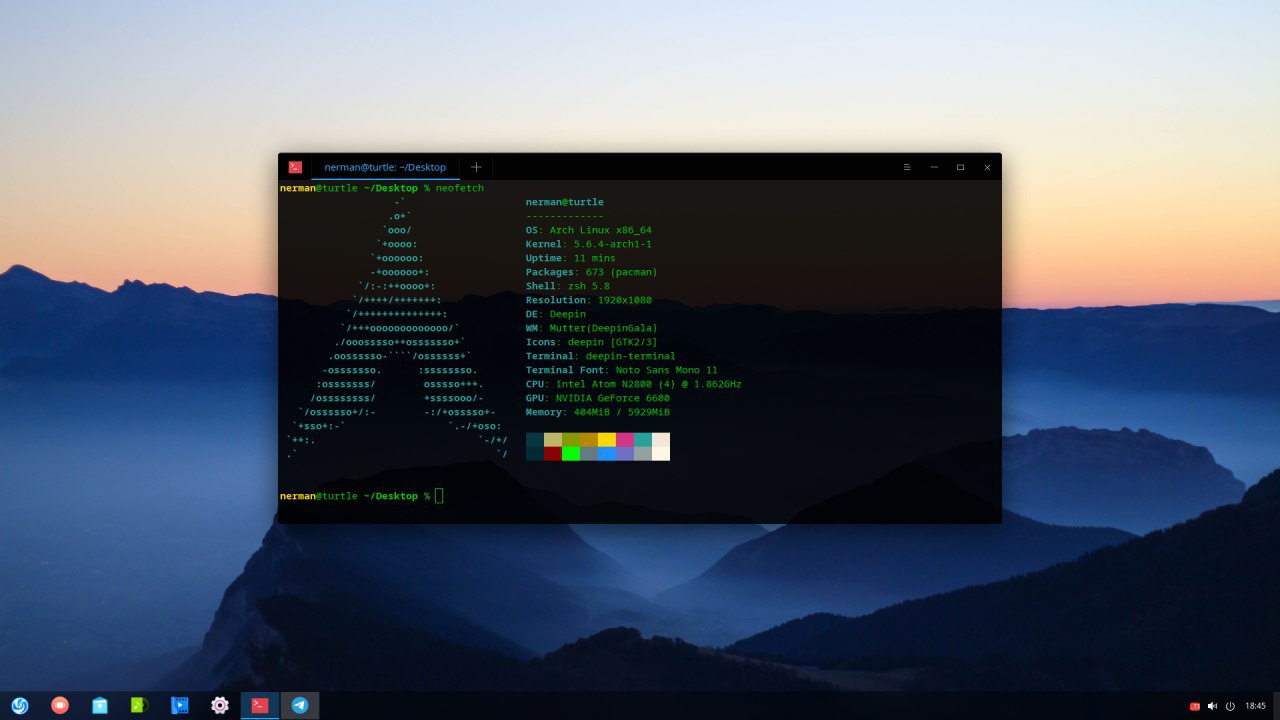Click the 'CPU: Intel Atom N2800' line
The height and width of the screenshot is (720, 1280).
point(634,384)
